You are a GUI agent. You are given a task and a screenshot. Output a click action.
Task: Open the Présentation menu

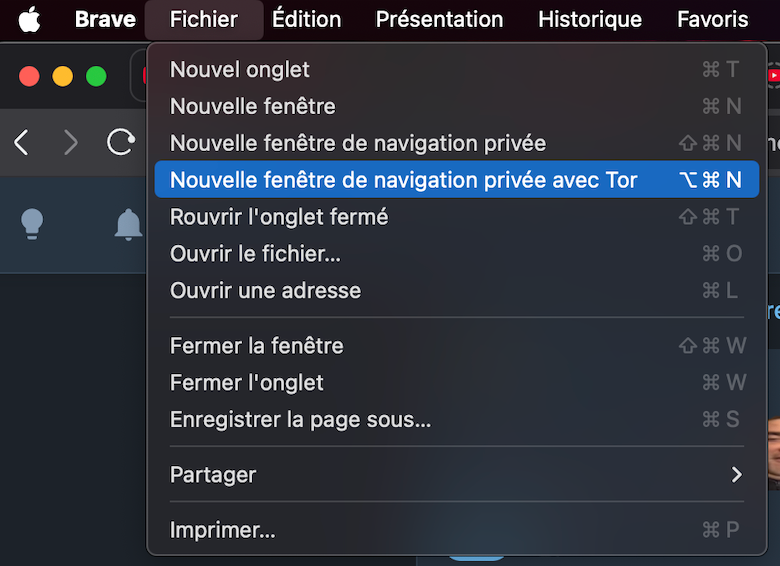point(439,19)
